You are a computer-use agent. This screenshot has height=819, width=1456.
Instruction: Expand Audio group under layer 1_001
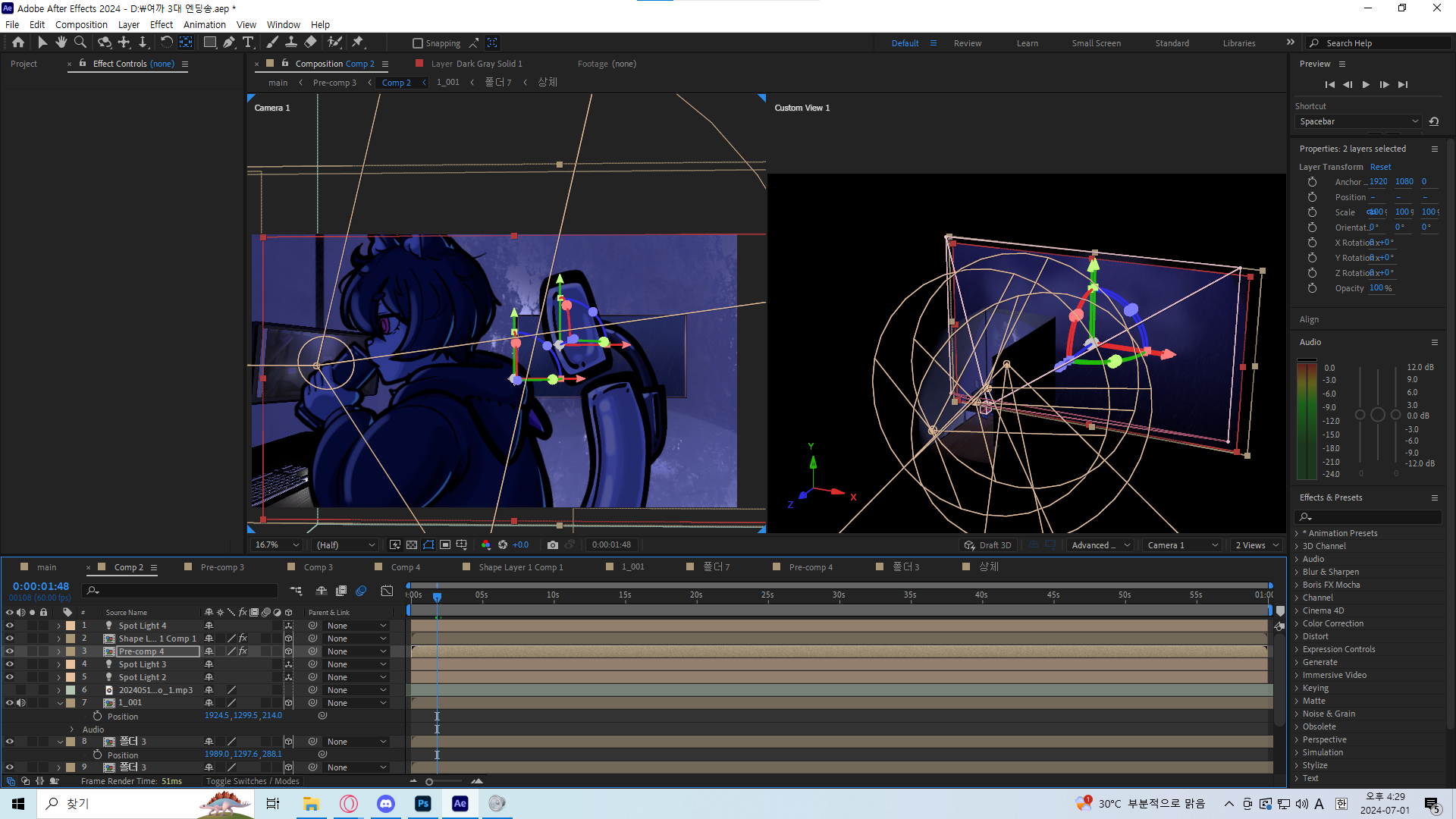[72, 729]
